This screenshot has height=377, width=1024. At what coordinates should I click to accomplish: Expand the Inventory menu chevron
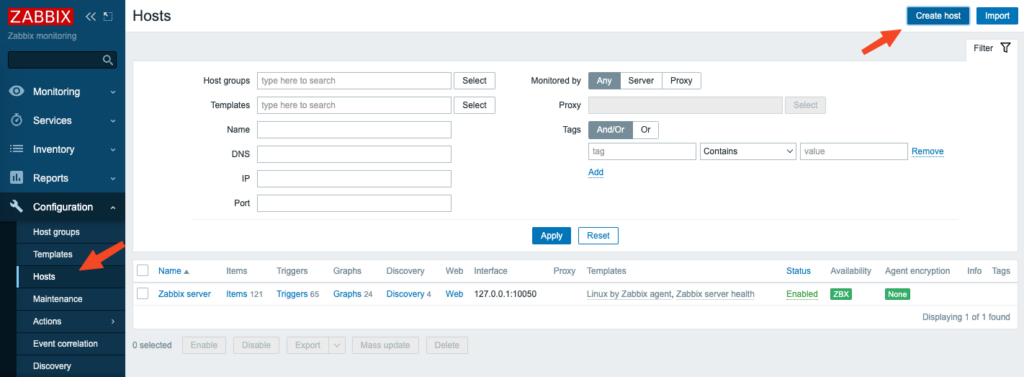coord(112,150)
